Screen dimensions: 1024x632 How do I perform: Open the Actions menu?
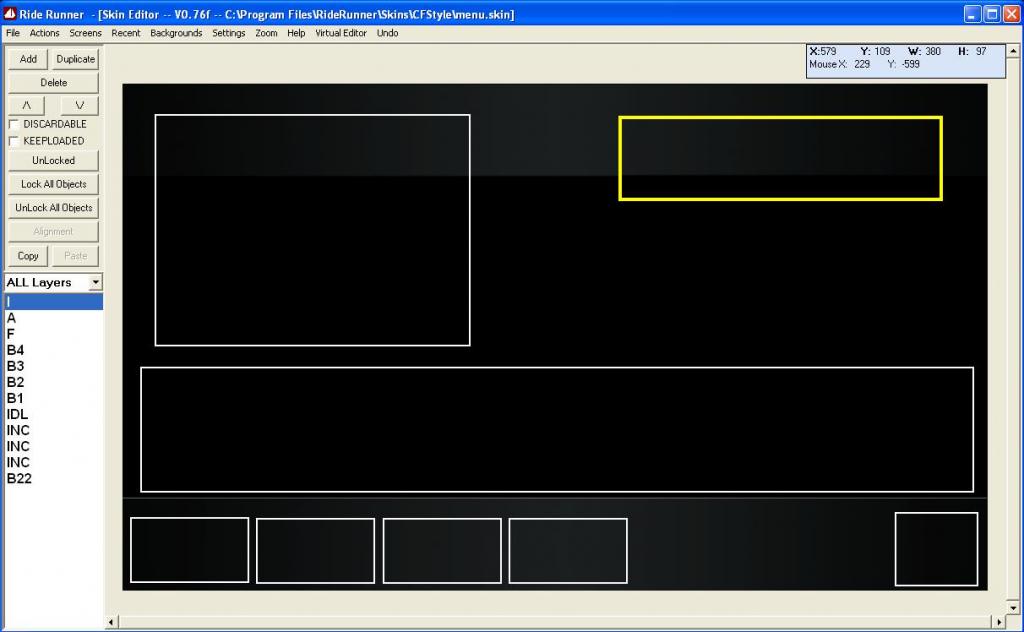(44, 33)
